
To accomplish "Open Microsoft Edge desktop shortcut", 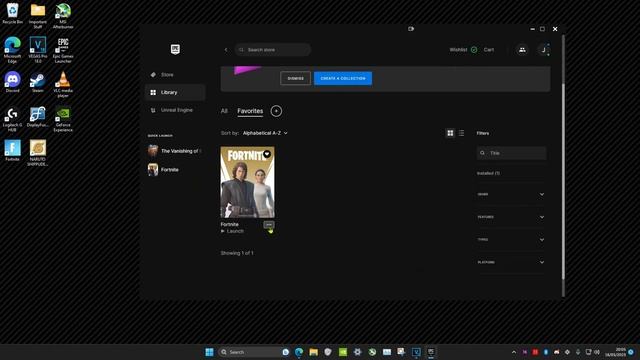I will tap(13, 50).
